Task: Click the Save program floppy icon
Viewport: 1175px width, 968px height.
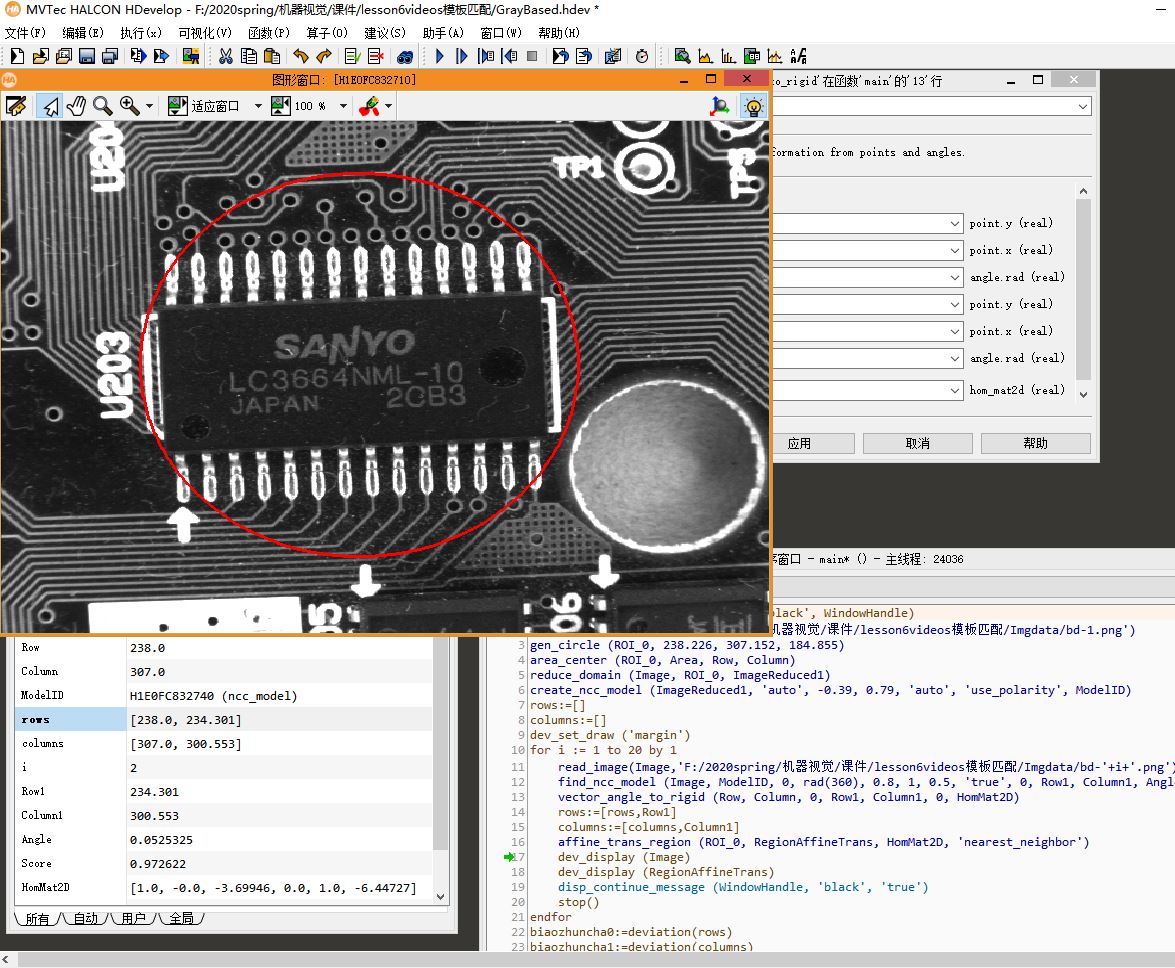Action: 87,56
